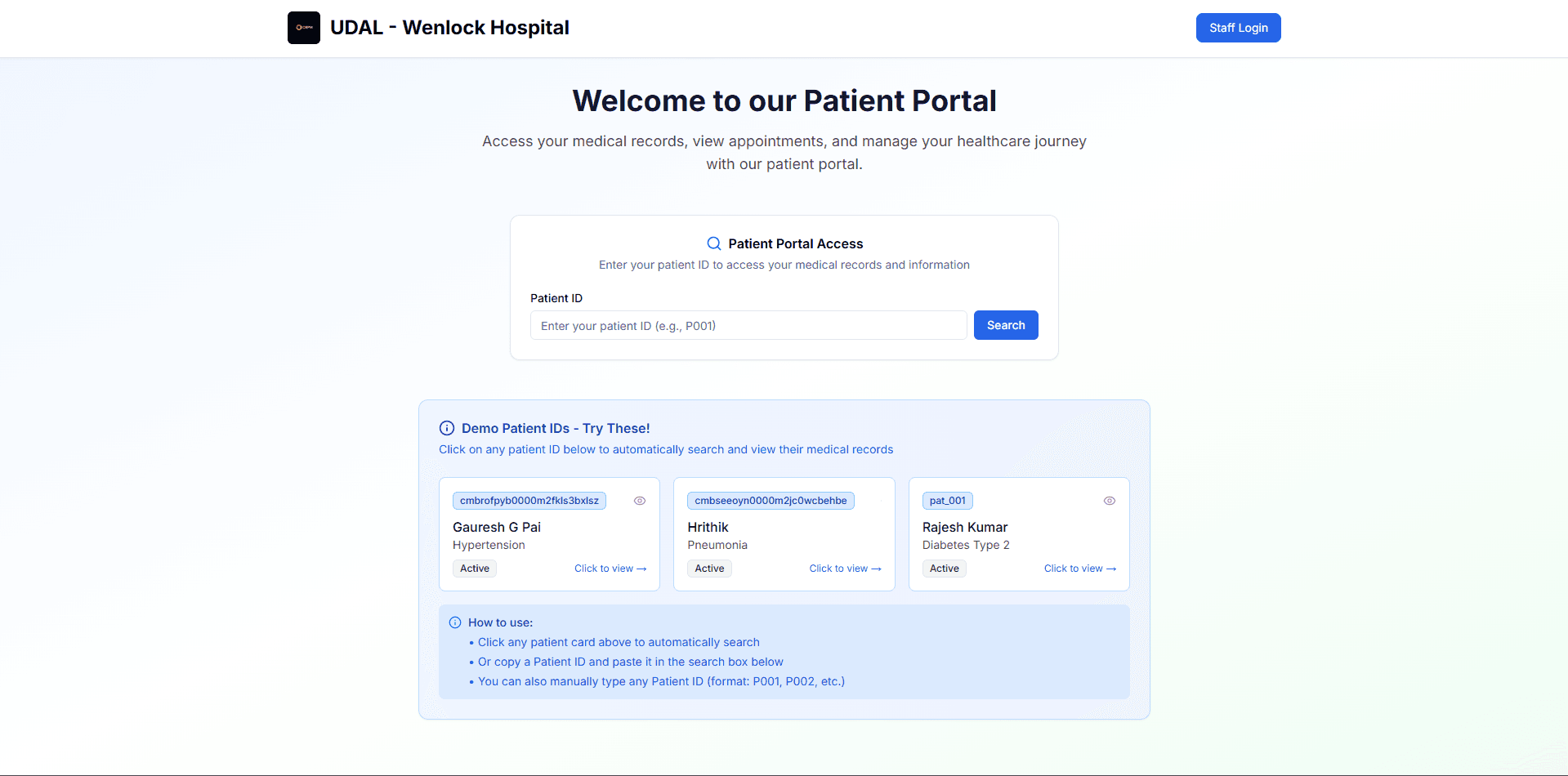The height and width of the screenshot is (776, 1568).
Task: Open the Staff Login page
Action: coord(1238,27)
